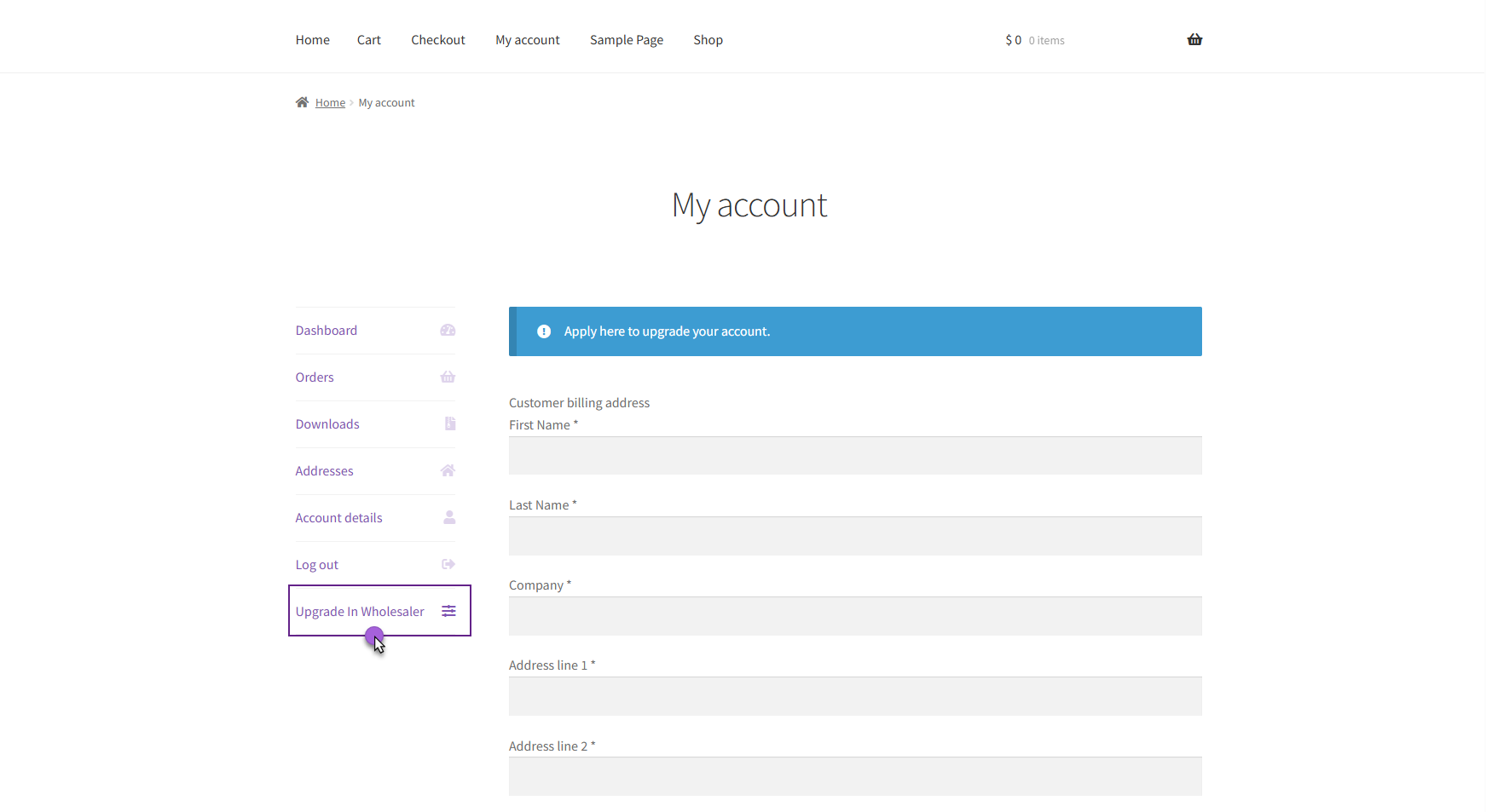This screenshot has height=812, width=1486.
Task: Click the 'Customer billing address' heading text
Action: (579, 403)
